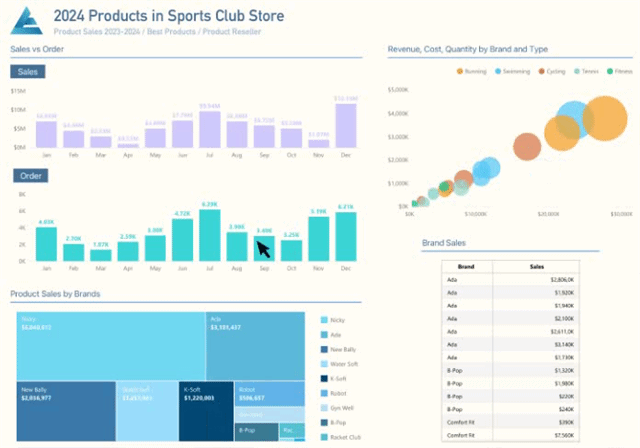Click the Running legend marker
Image resolution: width=640 pixels, height=448 pixels.
460,72
